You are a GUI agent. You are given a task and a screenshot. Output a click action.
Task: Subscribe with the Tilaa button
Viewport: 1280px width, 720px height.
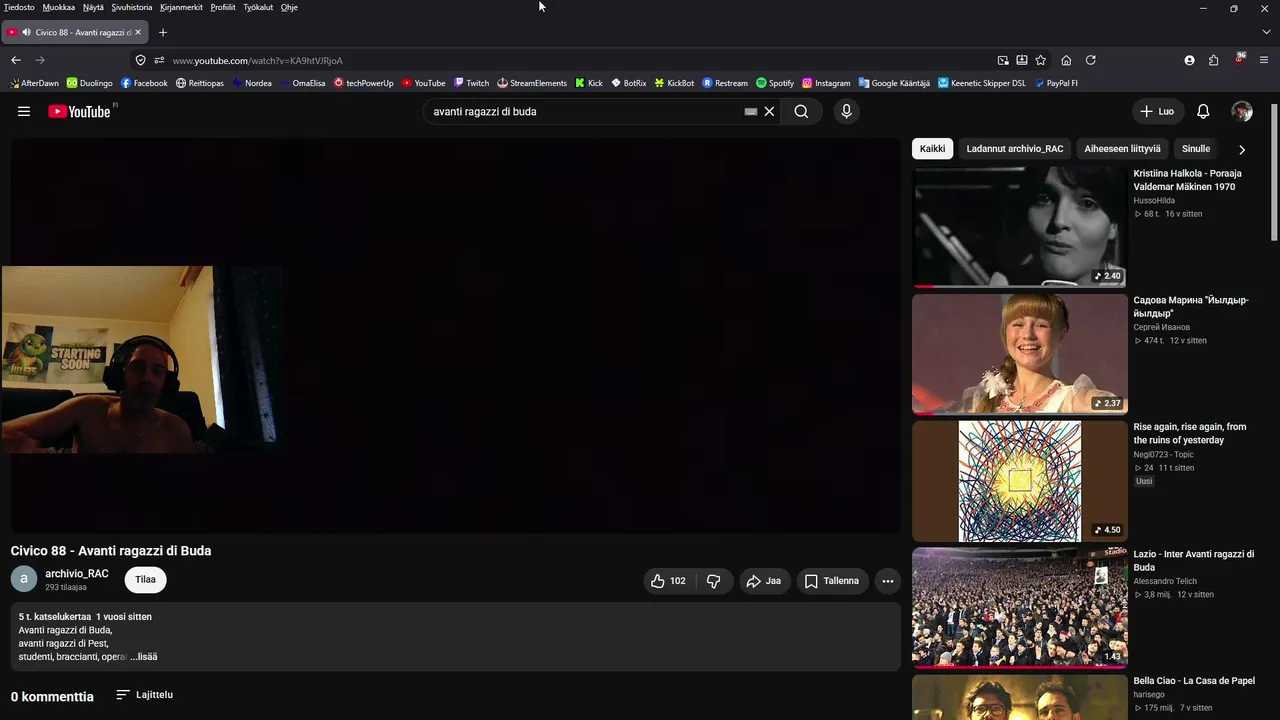pyautogui.click(x=146, y=580)
